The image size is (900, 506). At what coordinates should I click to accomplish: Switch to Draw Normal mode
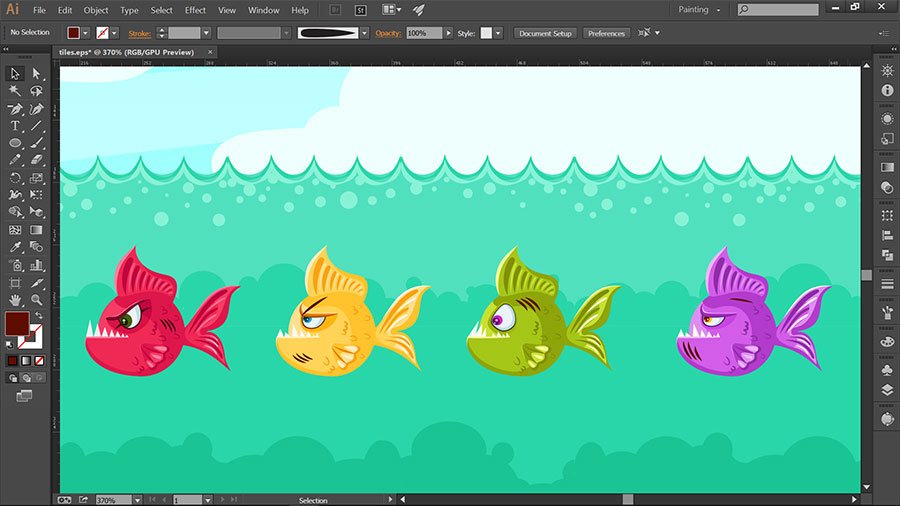(13, 378)
